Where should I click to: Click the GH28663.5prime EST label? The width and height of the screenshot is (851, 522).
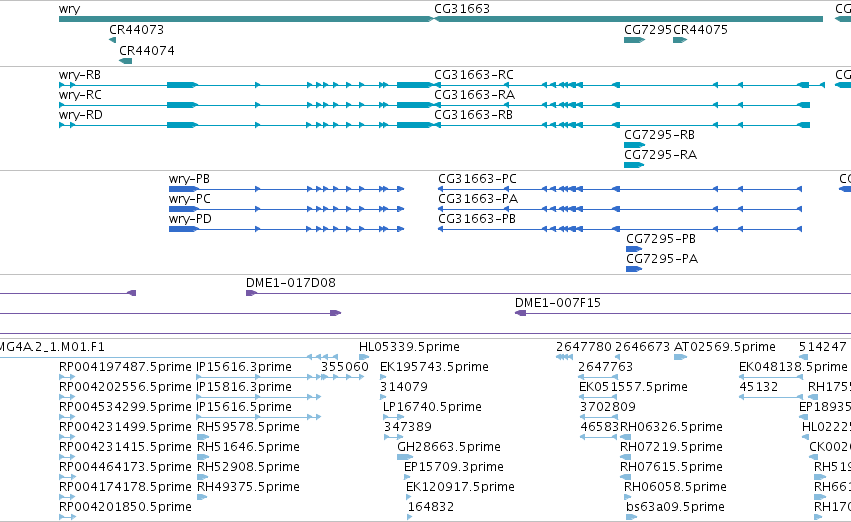449,448
